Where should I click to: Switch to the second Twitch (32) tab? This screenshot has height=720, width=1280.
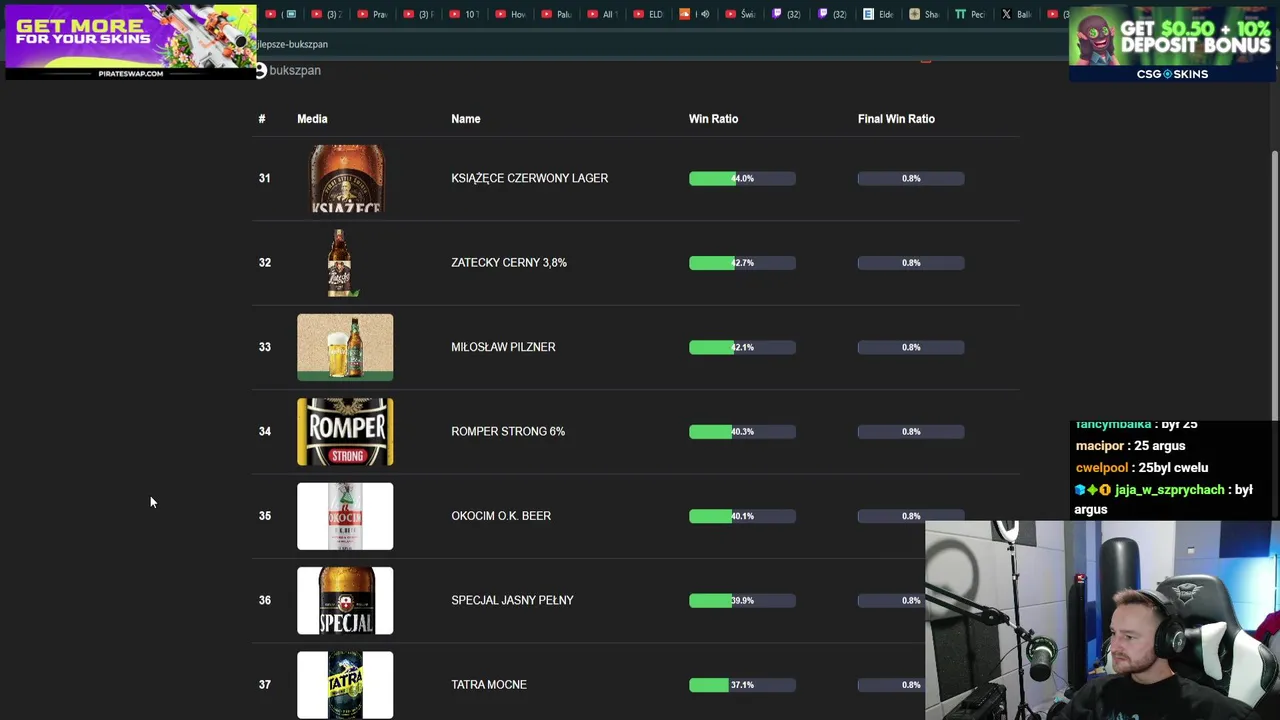click(831, 14)
